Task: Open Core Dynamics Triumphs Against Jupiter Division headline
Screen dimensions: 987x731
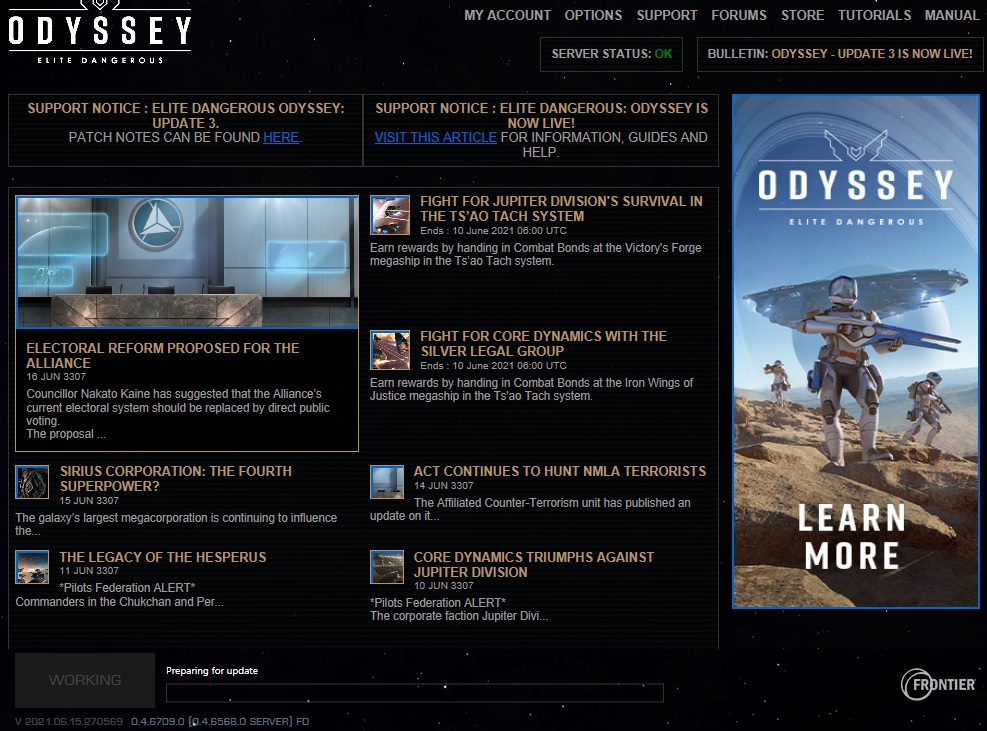Action: (534, 565)
